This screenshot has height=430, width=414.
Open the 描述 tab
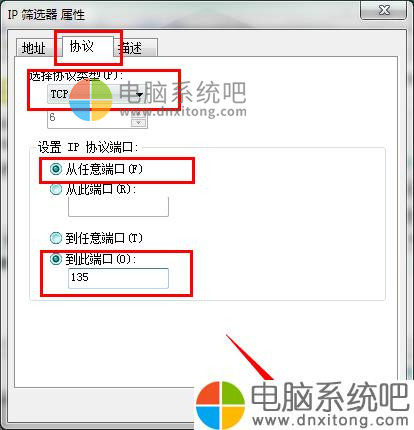(136, 48)
